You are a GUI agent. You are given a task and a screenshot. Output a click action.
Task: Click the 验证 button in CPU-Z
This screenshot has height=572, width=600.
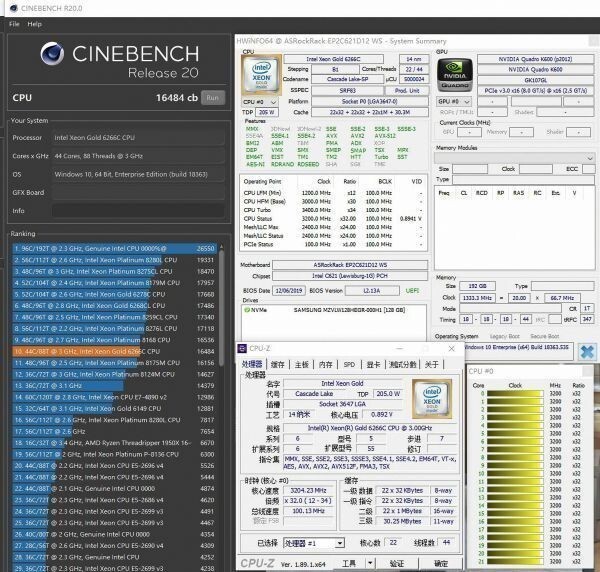point(397,563)
